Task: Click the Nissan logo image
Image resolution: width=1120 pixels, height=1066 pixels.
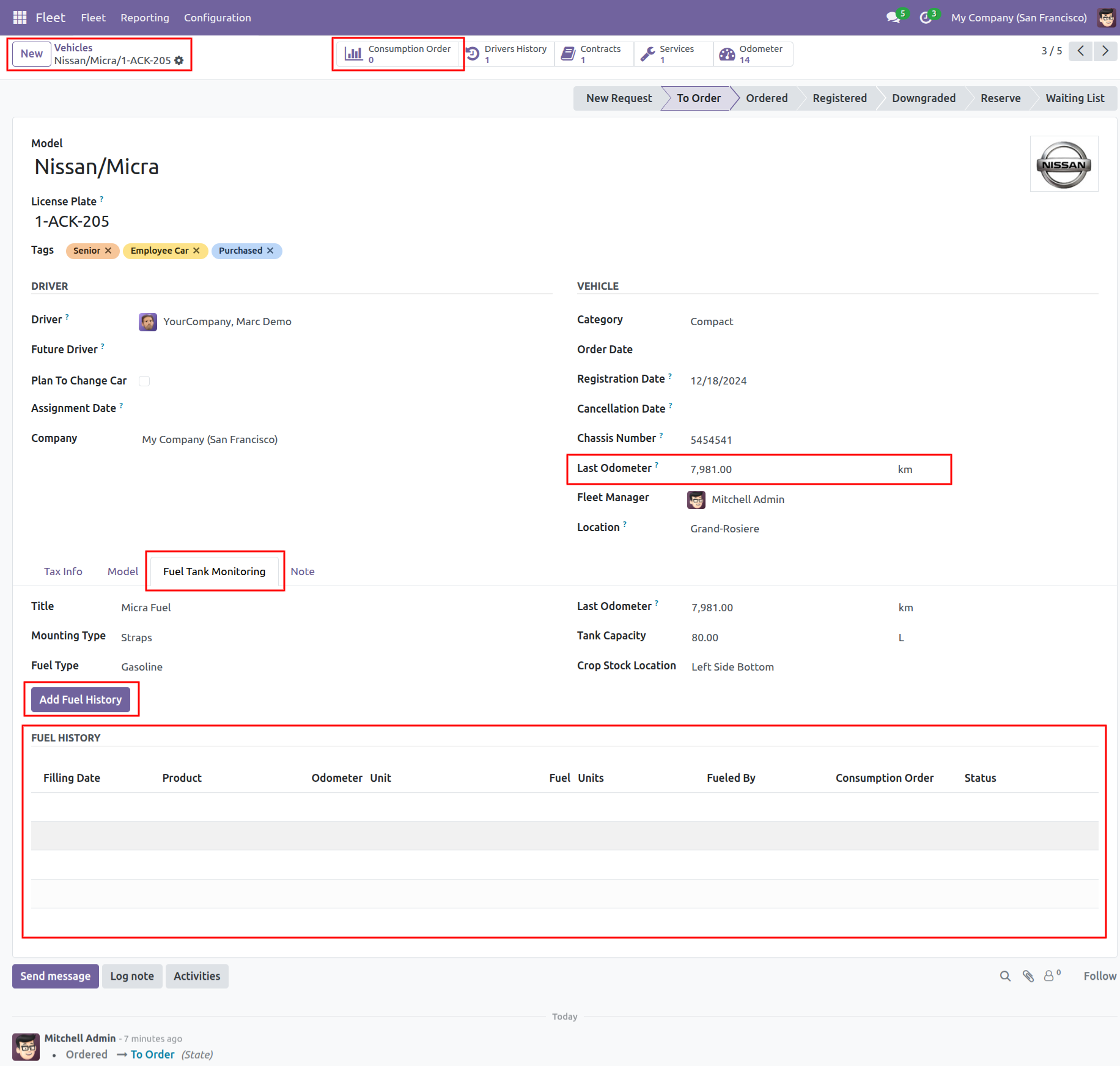Action: pyautogui.click(x=1064, y=164)
